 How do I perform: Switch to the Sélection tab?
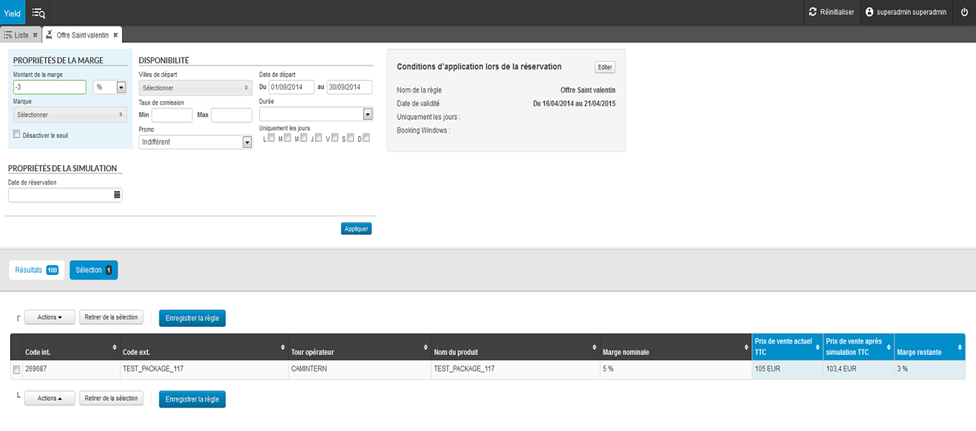tap(93, 270)
